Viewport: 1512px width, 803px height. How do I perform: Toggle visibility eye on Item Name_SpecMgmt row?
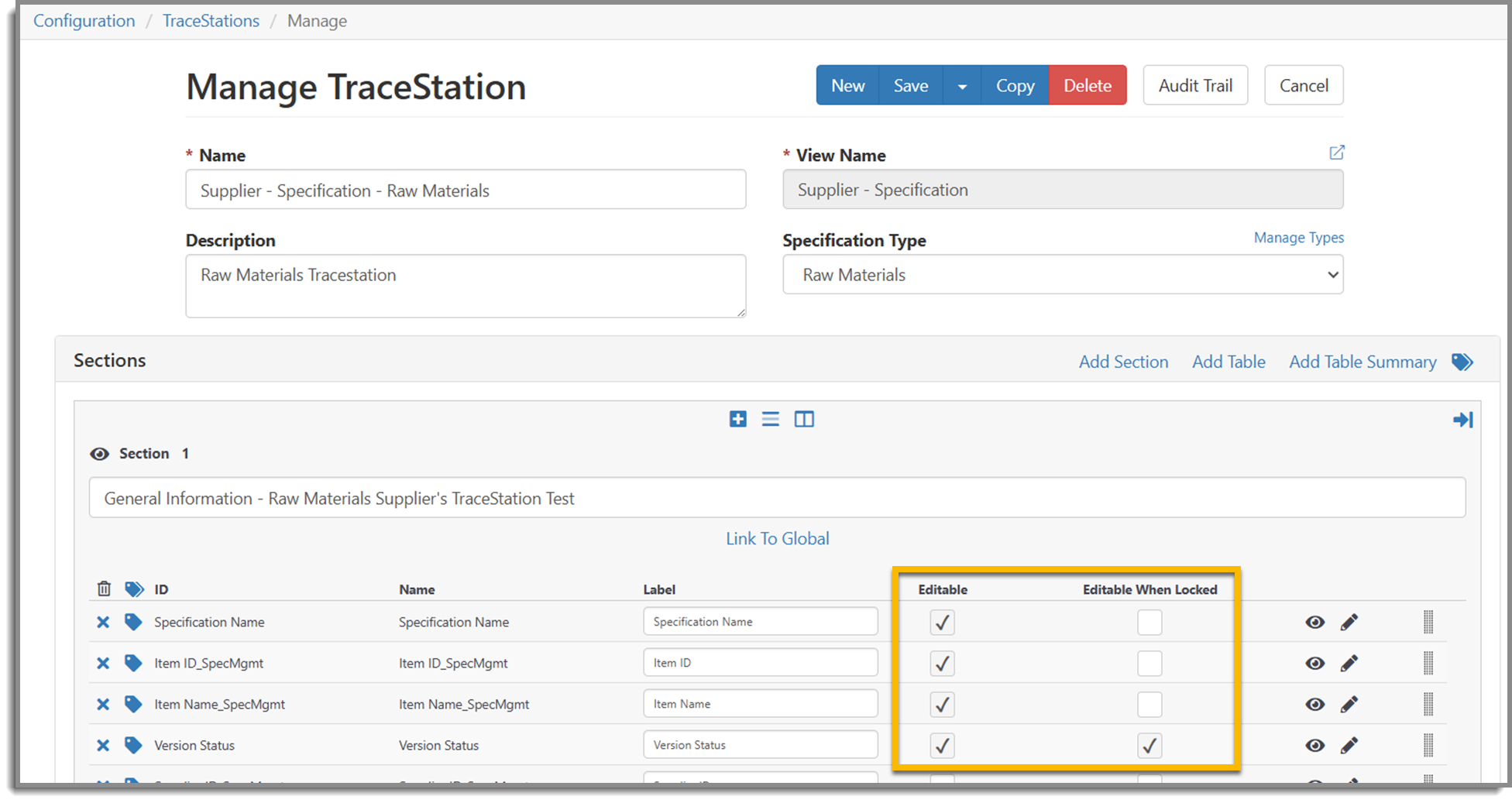(x=1314, y=704)
